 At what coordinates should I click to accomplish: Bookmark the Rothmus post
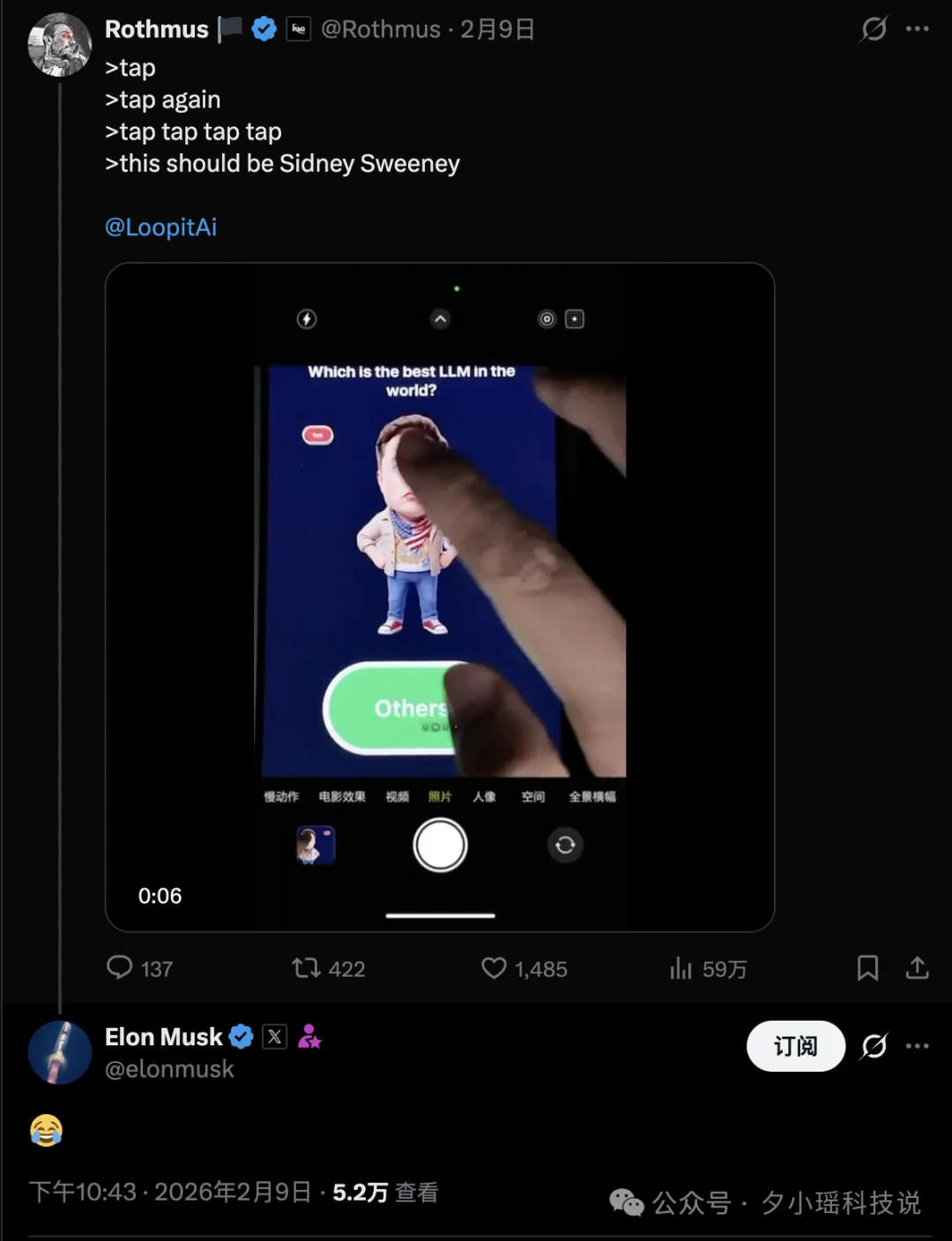click(867, 968)
